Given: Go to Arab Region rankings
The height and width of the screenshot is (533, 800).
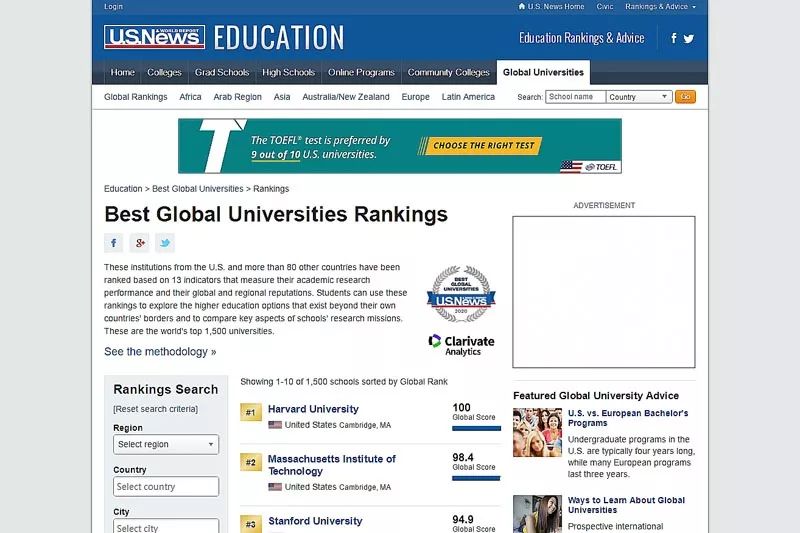Looking at the screenshot, I should point(237,97).
